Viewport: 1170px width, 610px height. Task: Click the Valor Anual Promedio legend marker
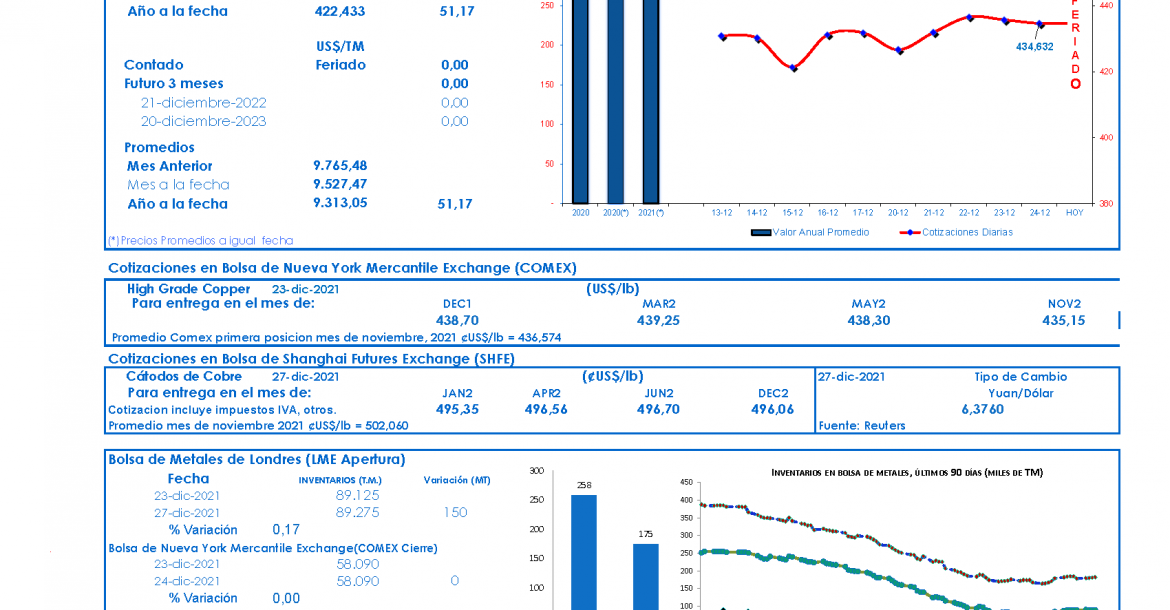(760, 232)
